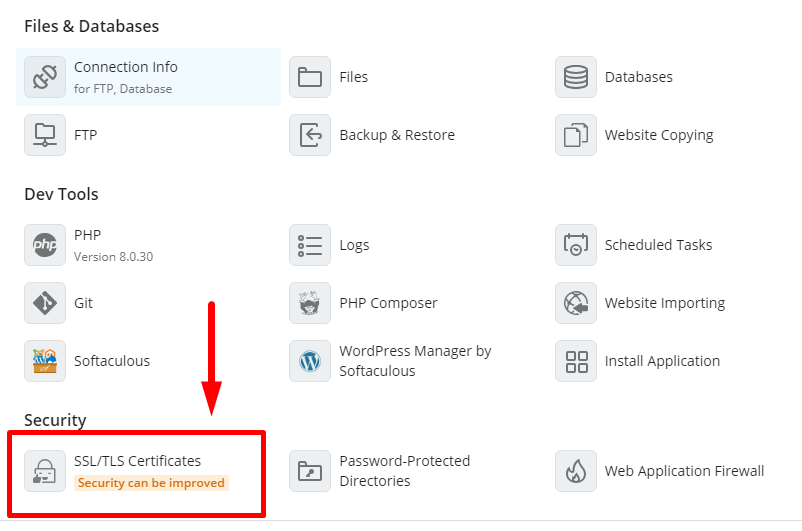The width and height of the screenshot is (802, 531).
Task: Open the PHP Composer link
Action: point(388,303)
